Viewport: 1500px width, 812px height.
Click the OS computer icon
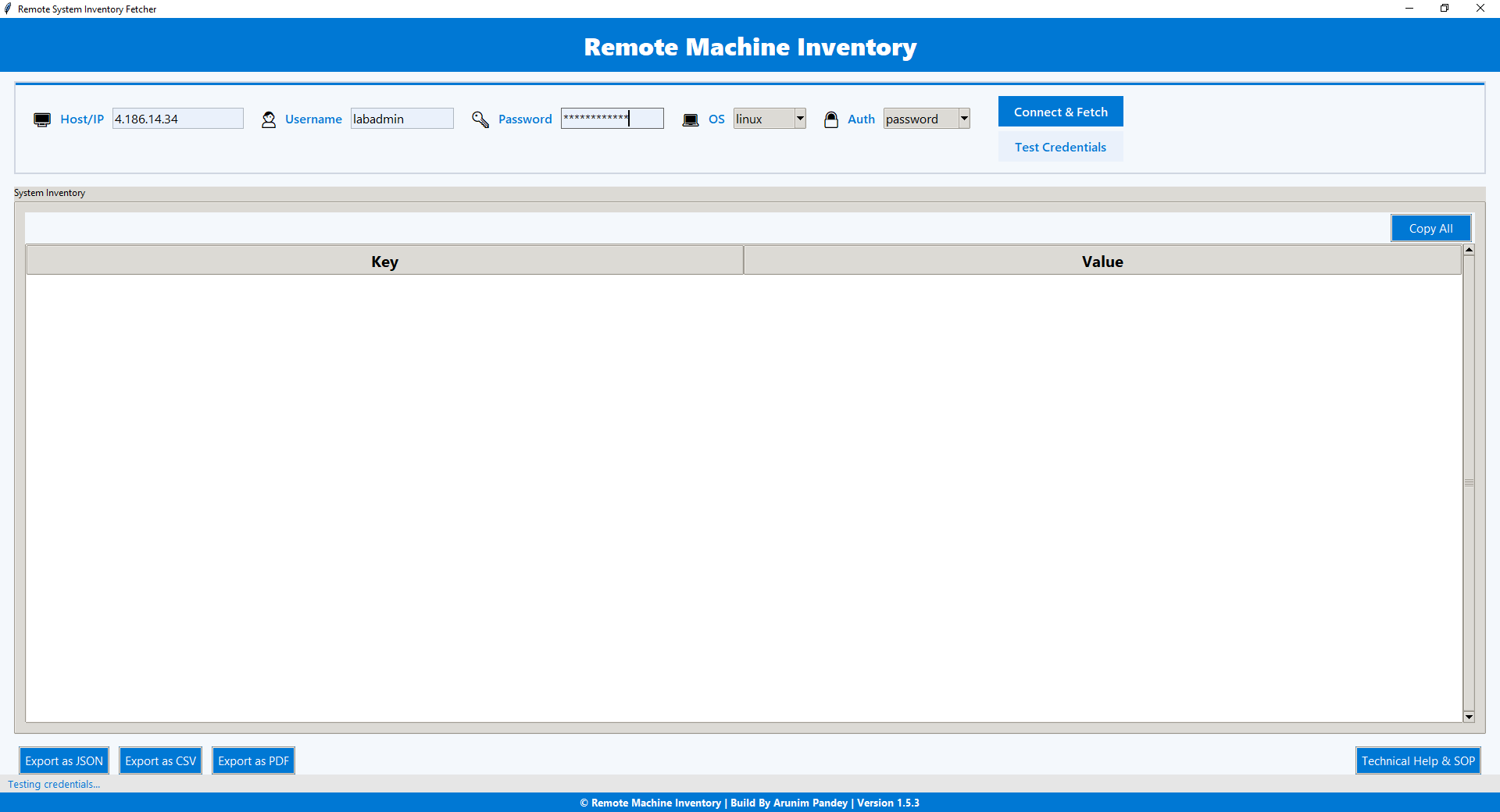tap(691, 119)
